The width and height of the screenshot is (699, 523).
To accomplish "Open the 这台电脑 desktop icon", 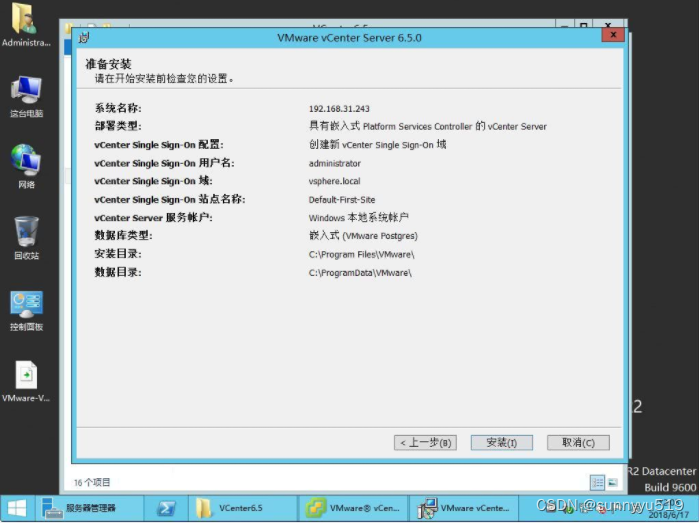I will (26, 96).
